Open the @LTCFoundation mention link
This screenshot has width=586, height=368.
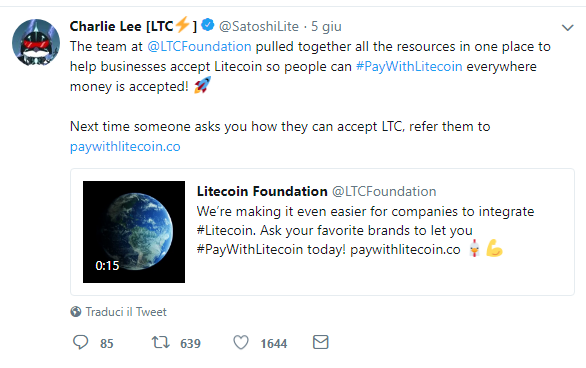tap(199, 46)
